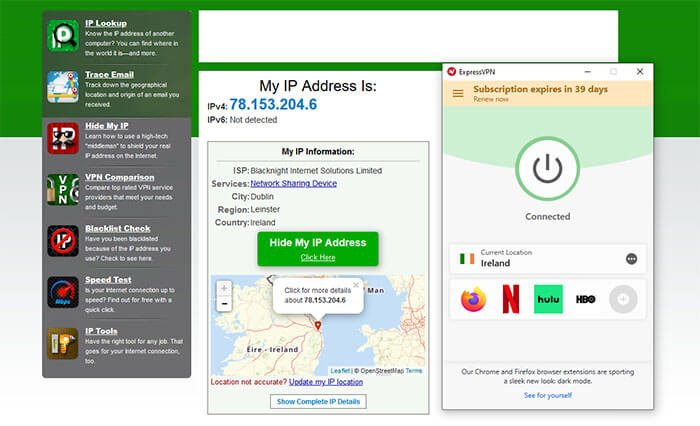Open the Leaflet attribution link
This screenshot has height=426, width=700.
(340, 371)
